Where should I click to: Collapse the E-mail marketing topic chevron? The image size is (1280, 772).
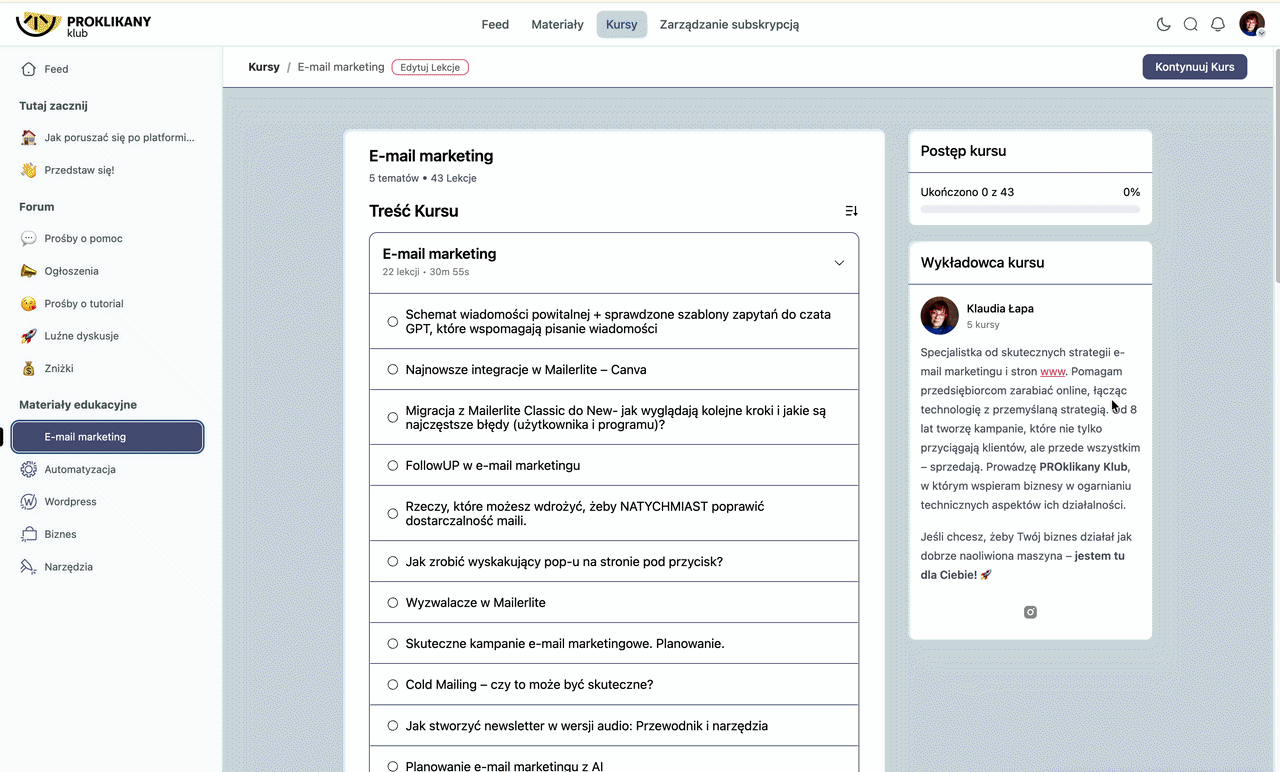pos(839,263)
